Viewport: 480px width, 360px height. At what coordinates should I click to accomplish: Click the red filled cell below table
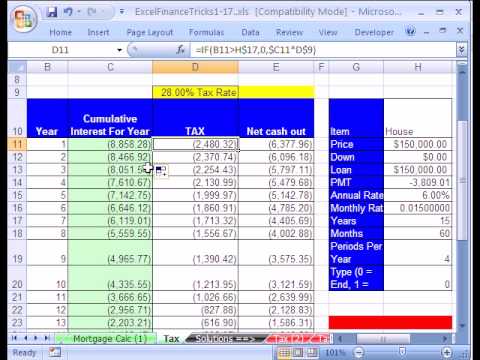click(390, 322)
